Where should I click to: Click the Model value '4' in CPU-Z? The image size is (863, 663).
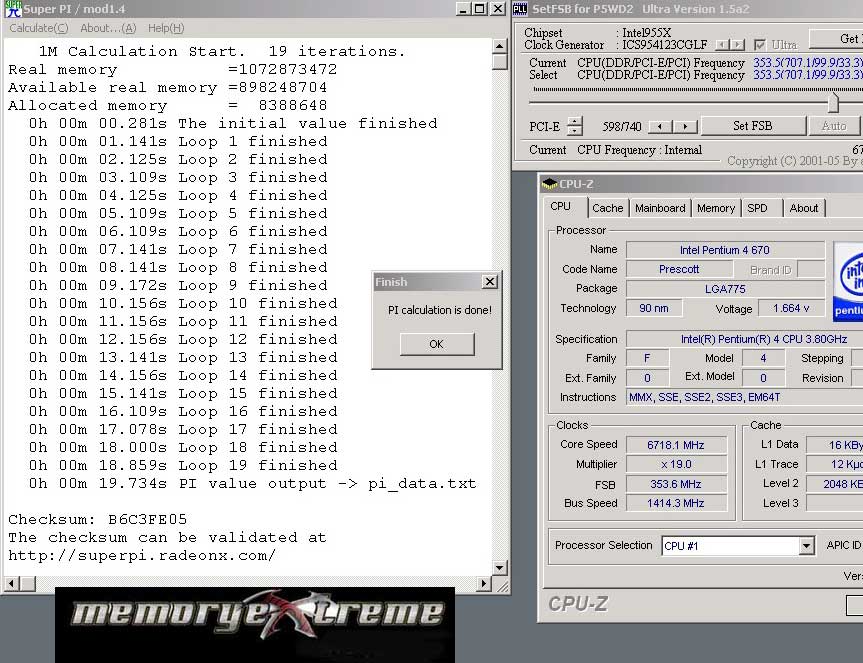pyautogui.click(x=763, y=358)
